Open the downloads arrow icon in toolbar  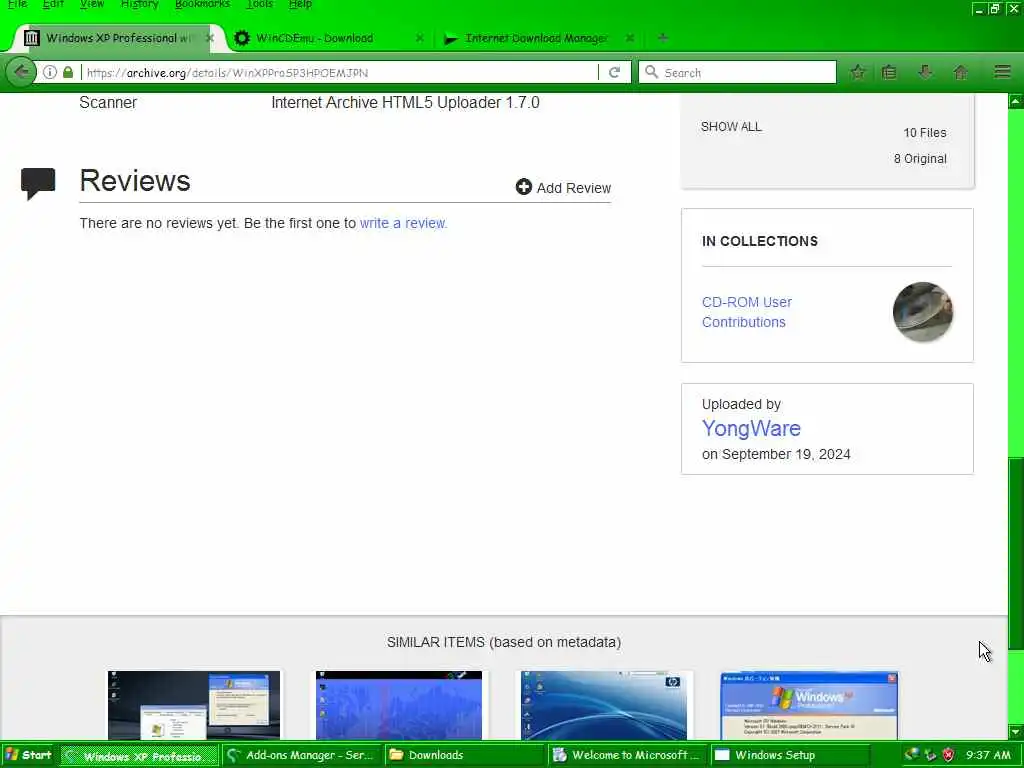pos(925,72)
